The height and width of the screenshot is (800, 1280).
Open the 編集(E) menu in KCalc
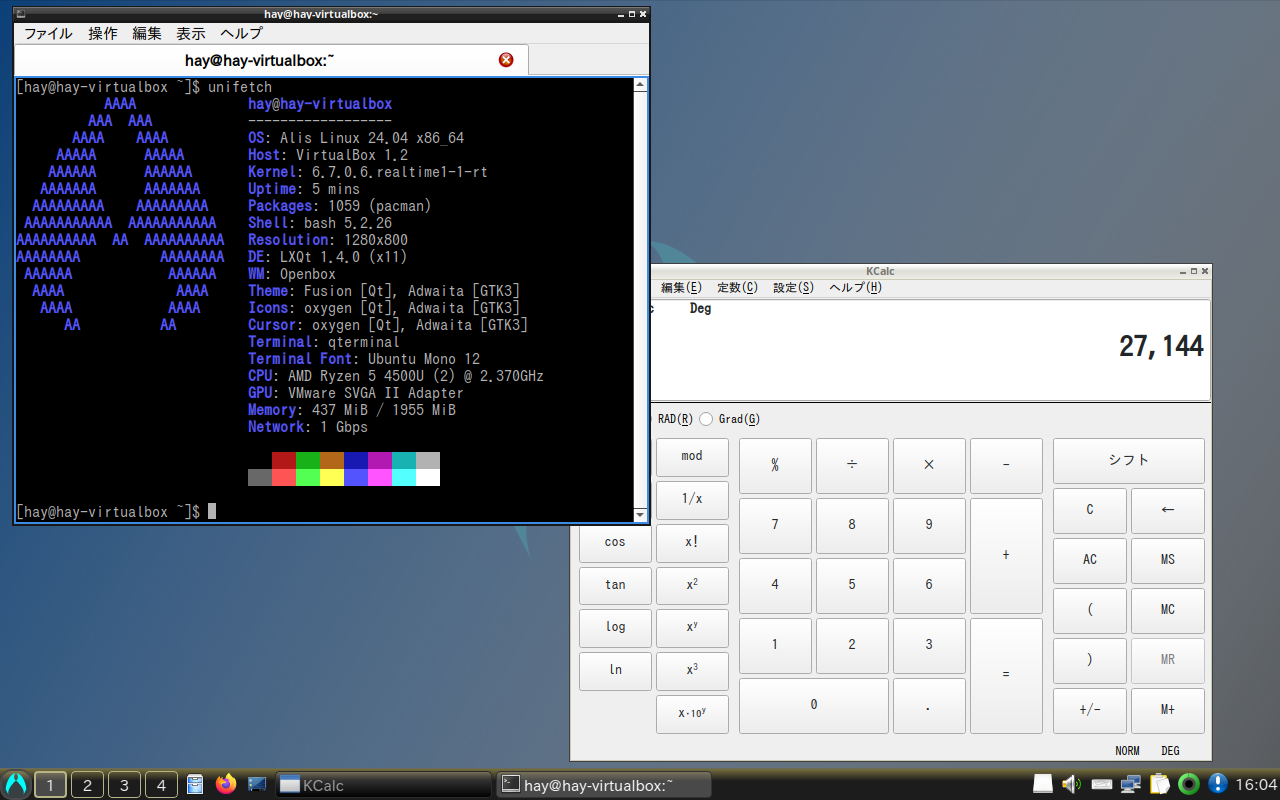681,288
